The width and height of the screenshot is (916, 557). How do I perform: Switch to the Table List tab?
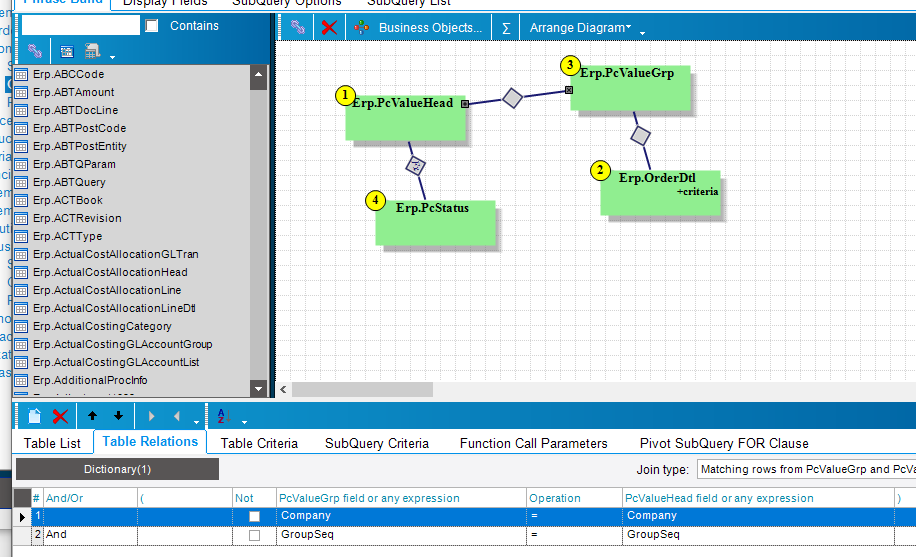point(52,444)
